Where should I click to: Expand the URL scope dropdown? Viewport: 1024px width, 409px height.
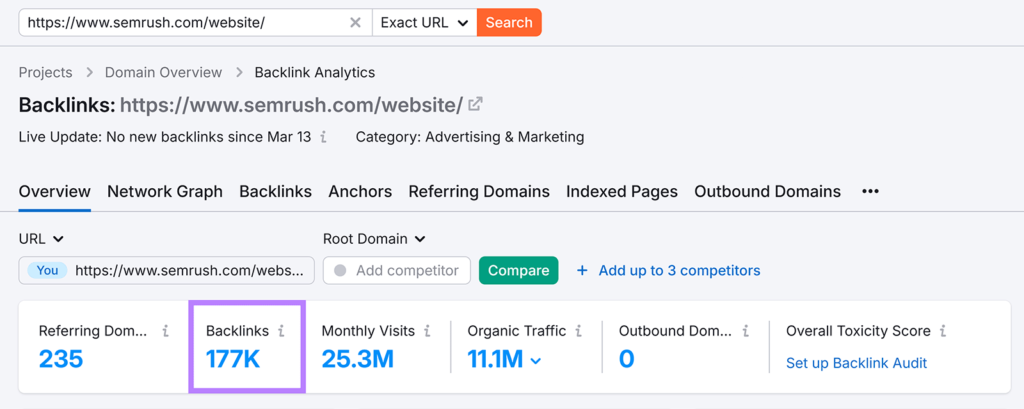click(41, 239)
